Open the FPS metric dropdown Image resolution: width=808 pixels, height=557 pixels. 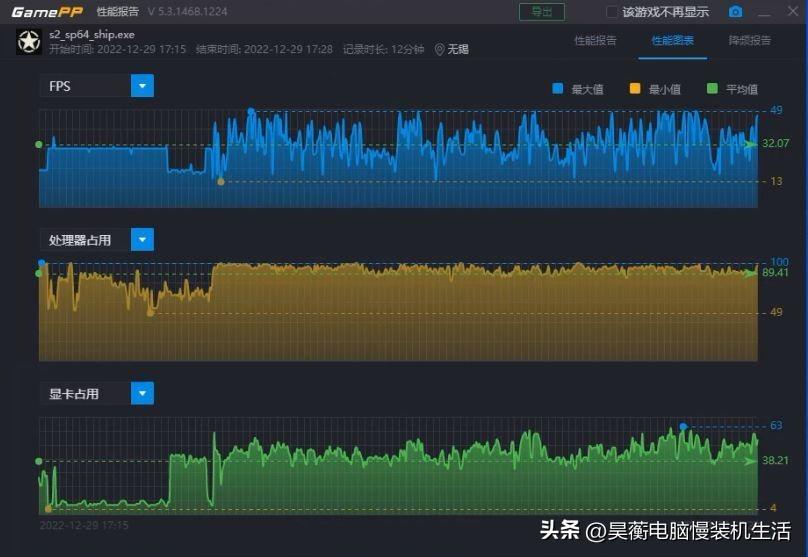(142, 86)
